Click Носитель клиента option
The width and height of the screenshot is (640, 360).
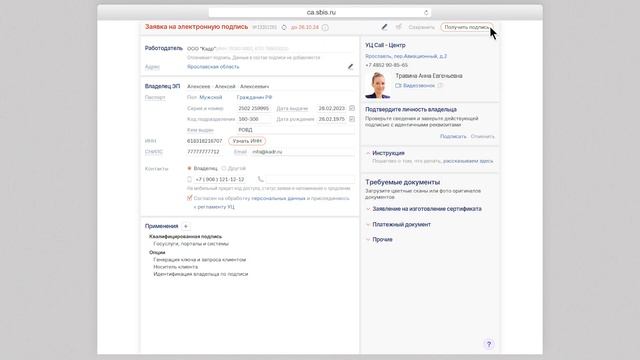click(x=176, y=267)
